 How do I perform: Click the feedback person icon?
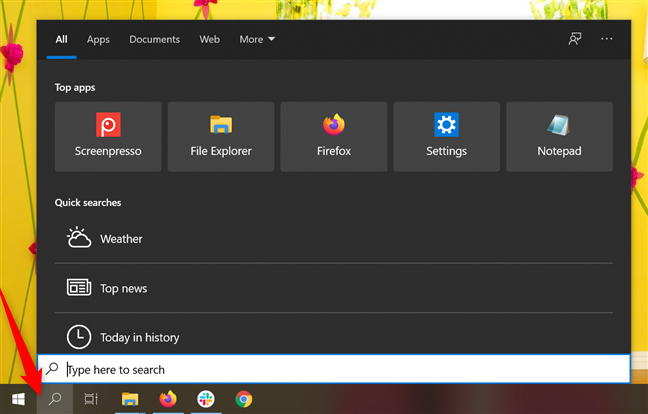coord(574,39)
